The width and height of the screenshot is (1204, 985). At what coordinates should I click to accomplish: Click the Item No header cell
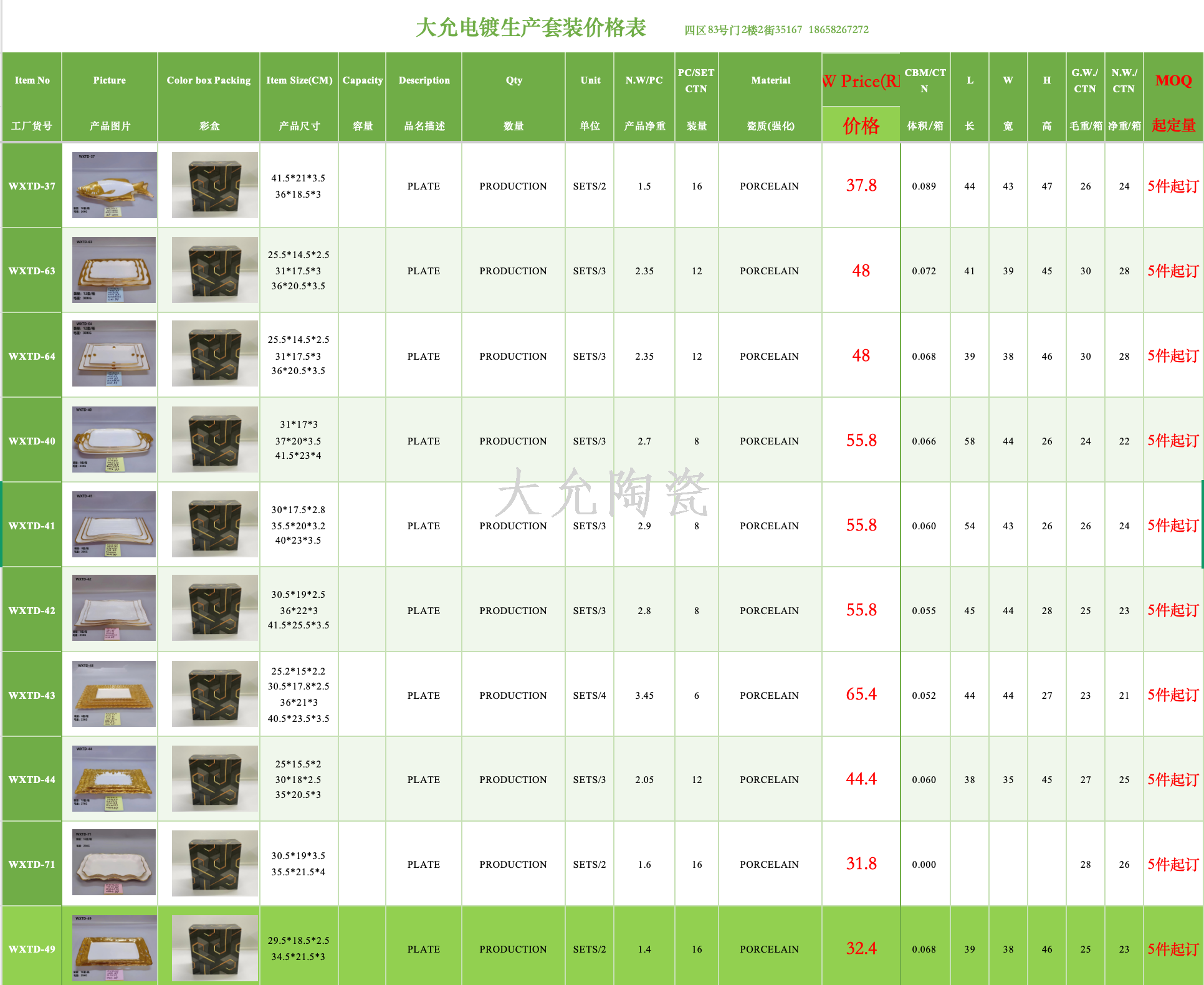pos(32,80)
